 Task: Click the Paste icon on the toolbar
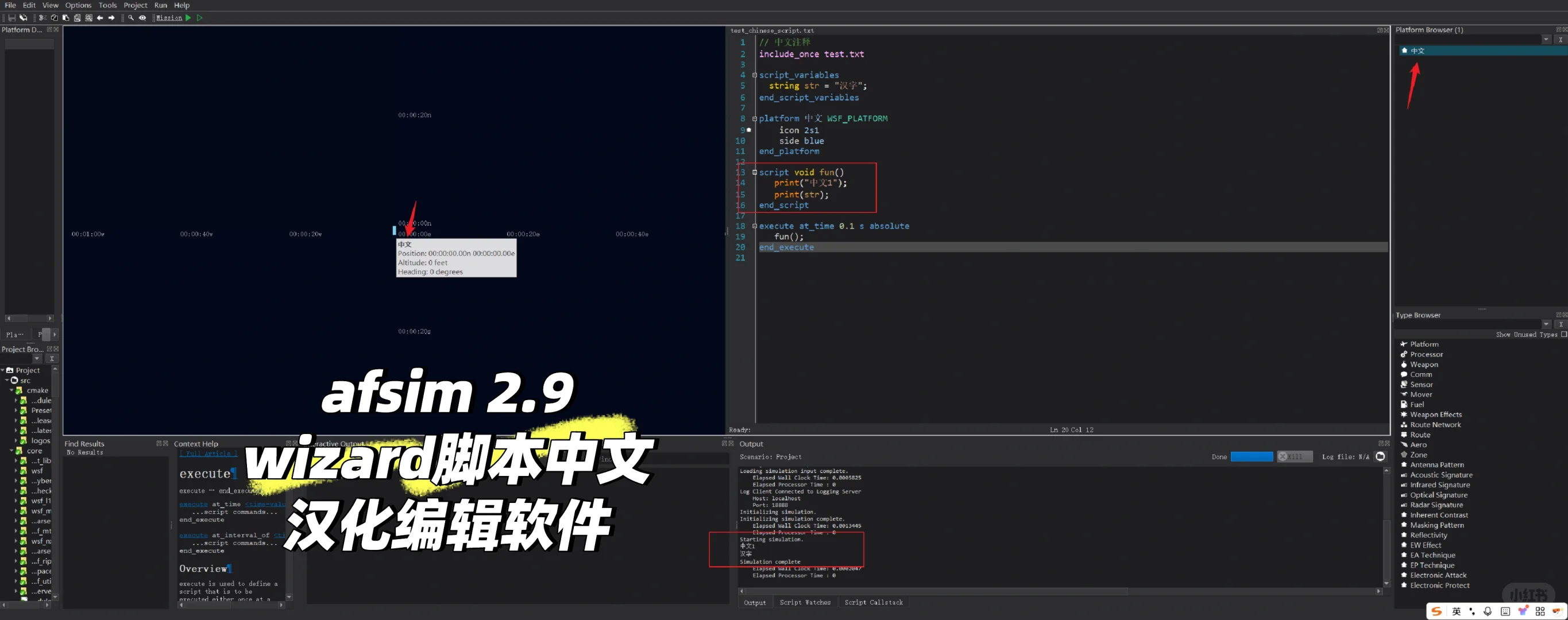[x=65, y=18]
